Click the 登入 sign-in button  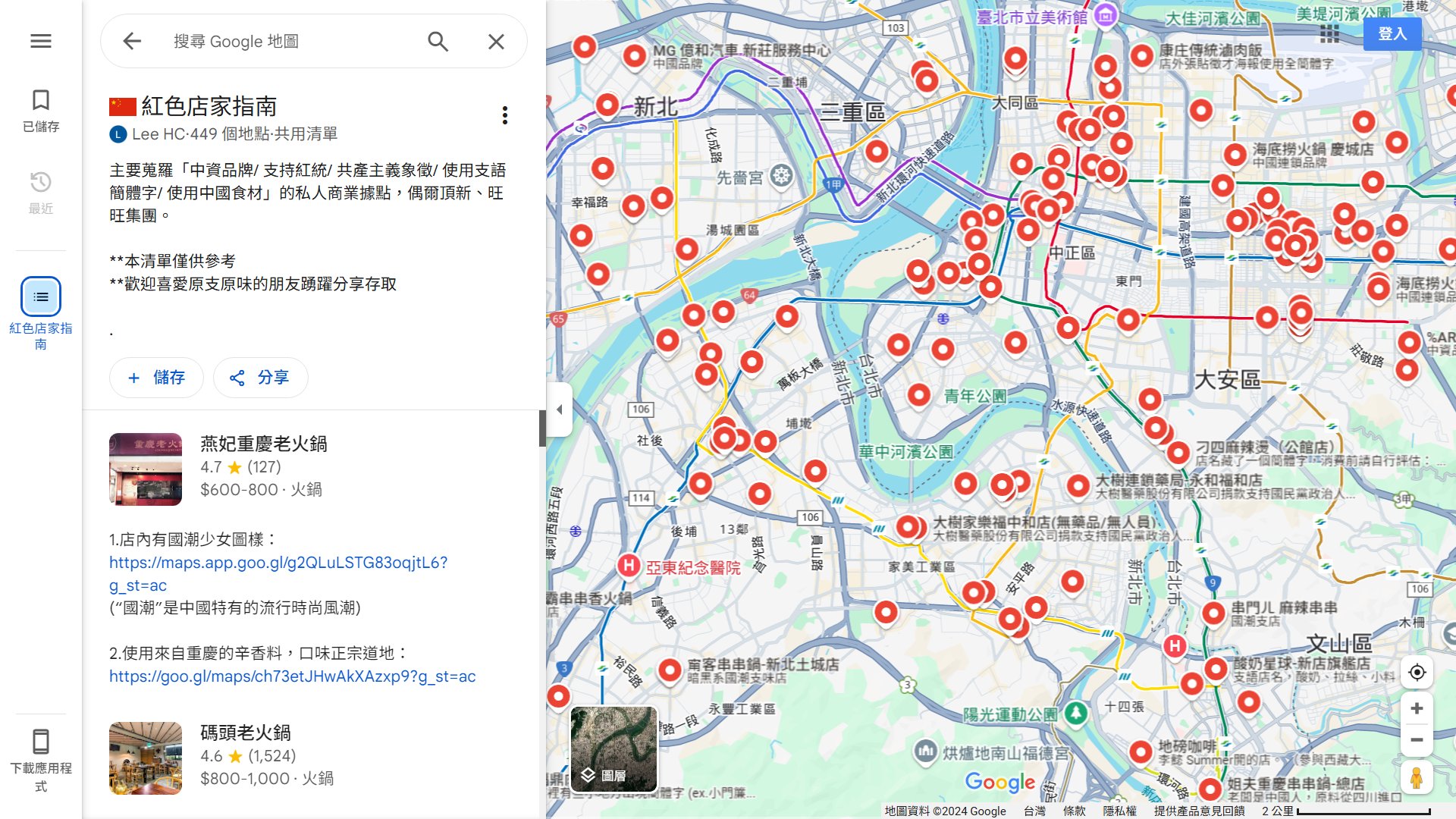click(1392, 33)
